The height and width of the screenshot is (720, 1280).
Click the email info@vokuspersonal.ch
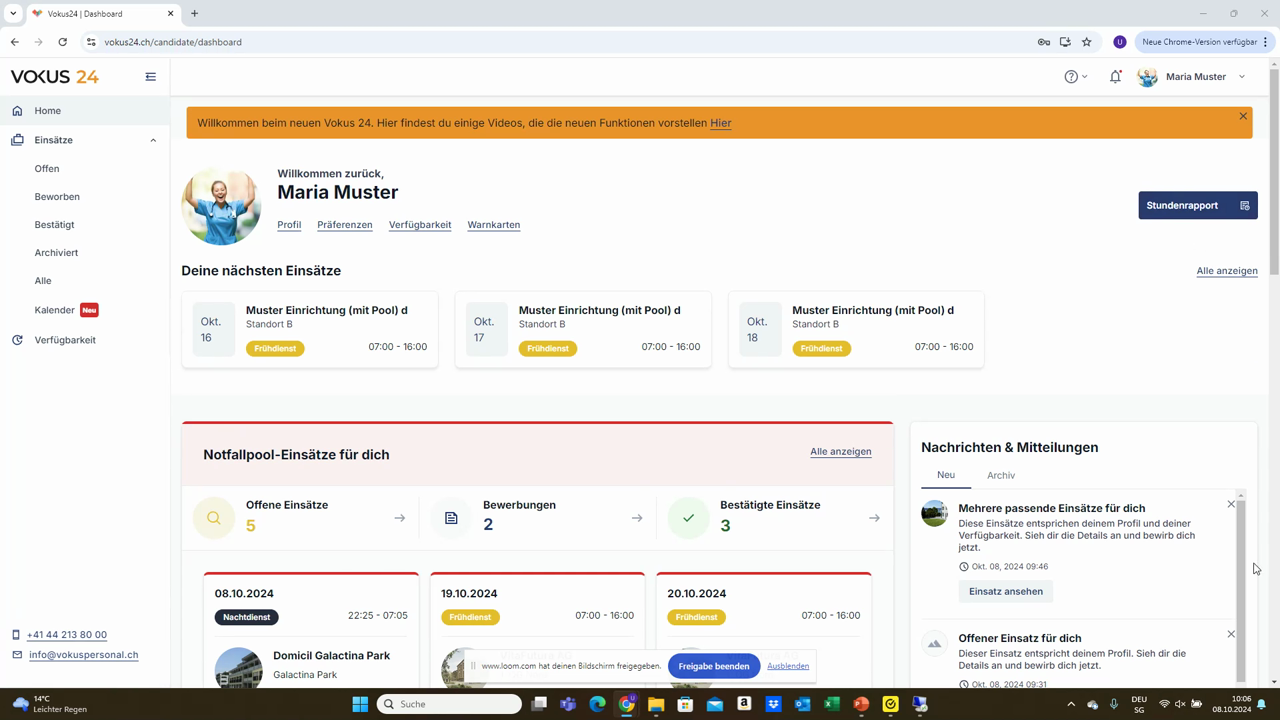point(84,655)
